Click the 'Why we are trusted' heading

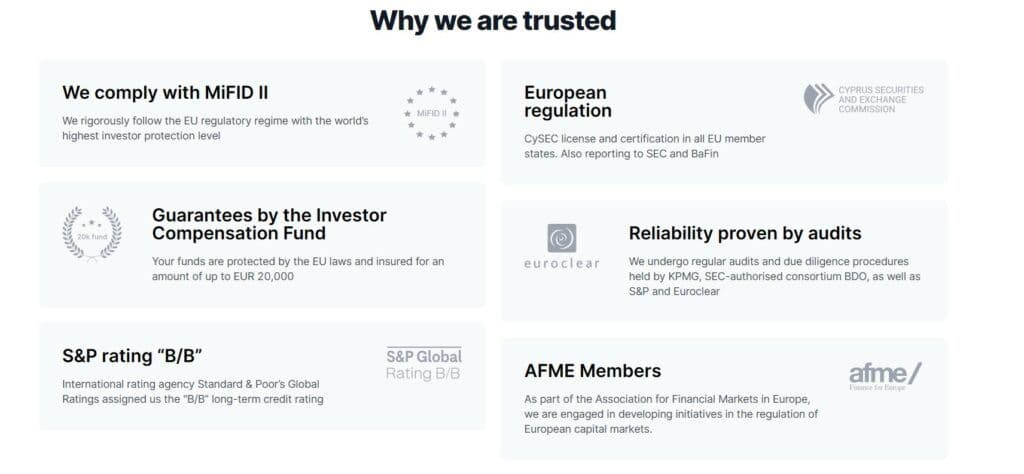493,20
